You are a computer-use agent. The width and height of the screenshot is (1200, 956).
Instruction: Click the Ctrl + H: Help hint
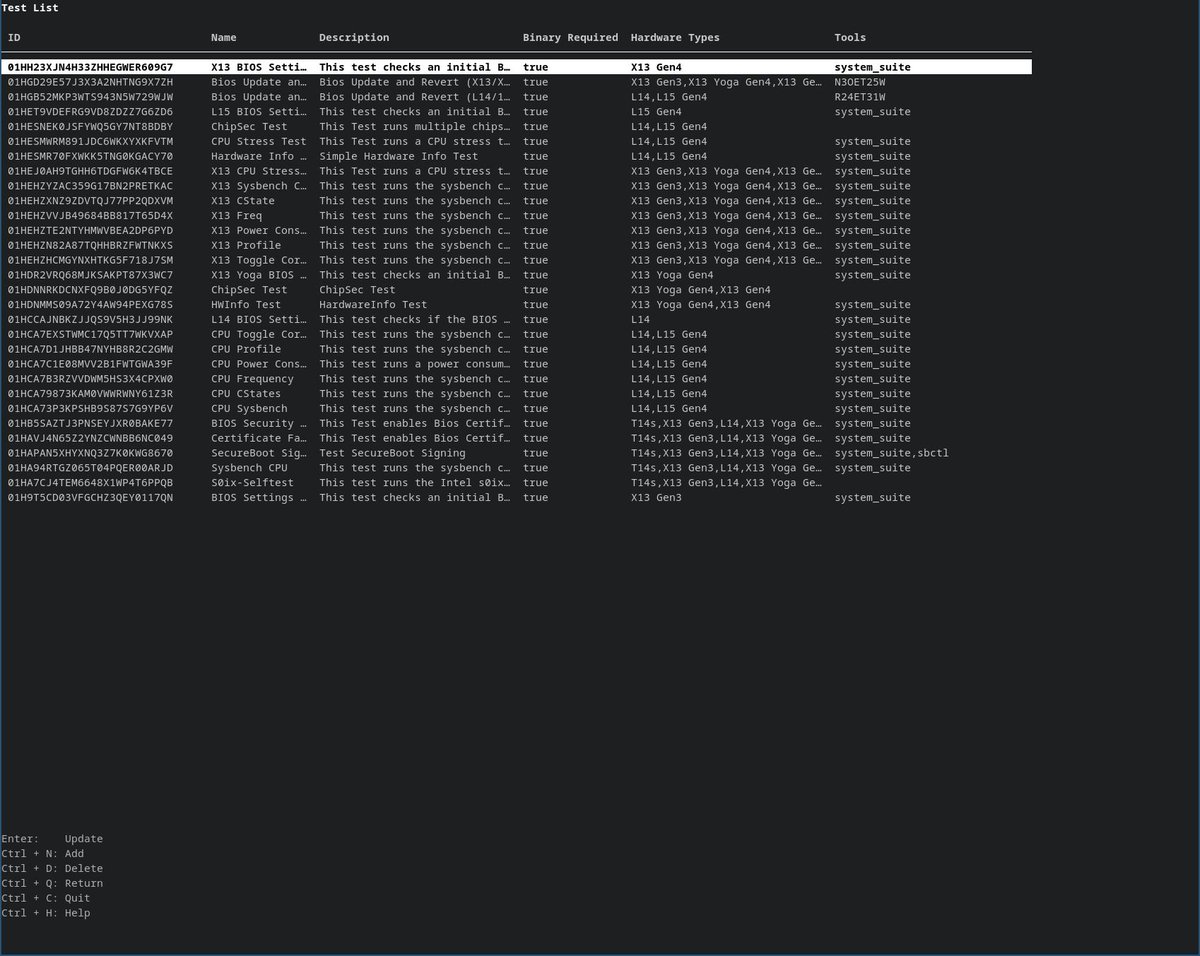tap(46, 913)
